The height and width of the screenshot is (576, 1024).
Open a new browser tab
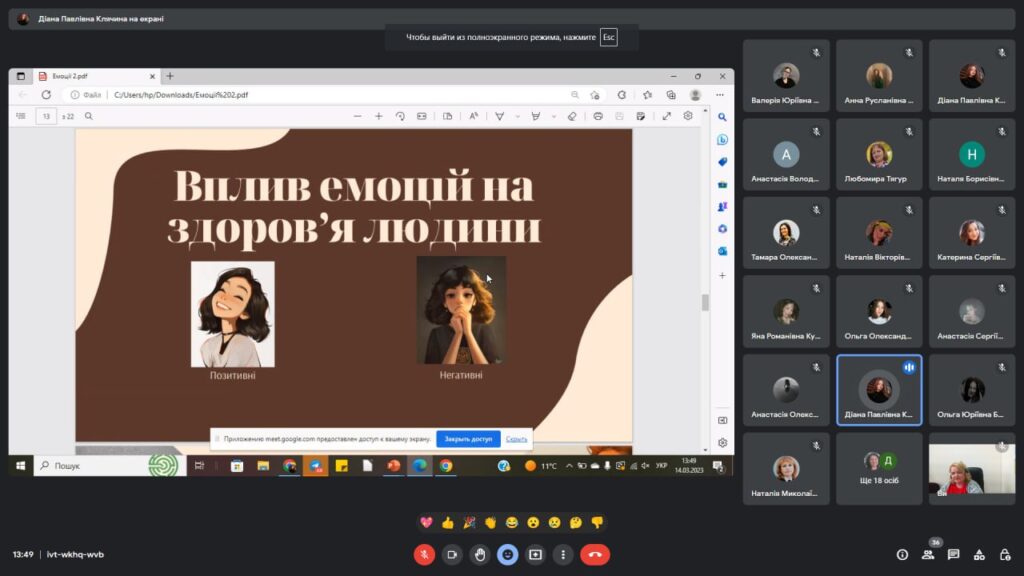170,76
